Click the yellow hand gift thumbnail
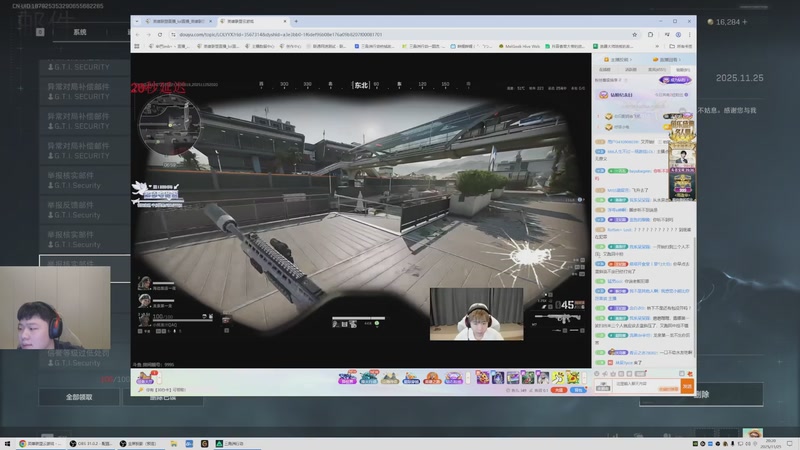 coord(558,378)
